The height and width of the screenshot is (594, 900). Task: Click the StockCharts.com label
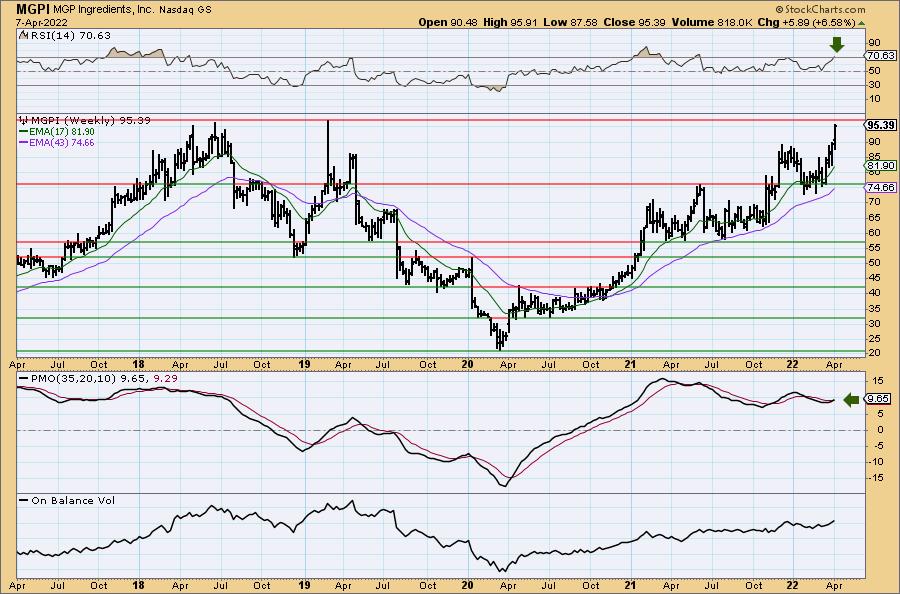tap(820, 9)
